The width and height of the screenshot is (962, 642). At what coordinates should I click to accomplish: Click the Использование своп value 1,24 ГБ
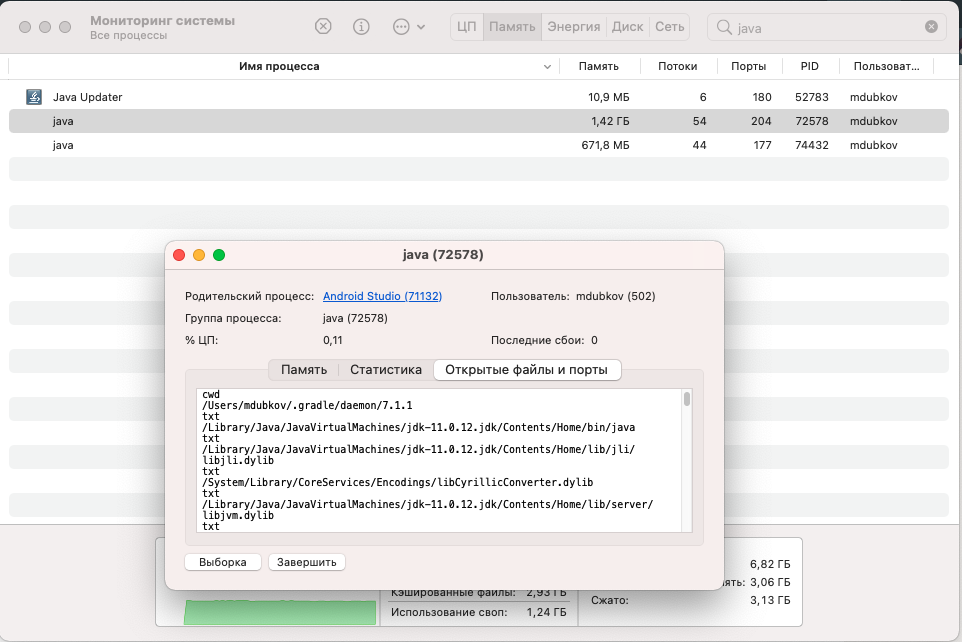pos(546,612)
